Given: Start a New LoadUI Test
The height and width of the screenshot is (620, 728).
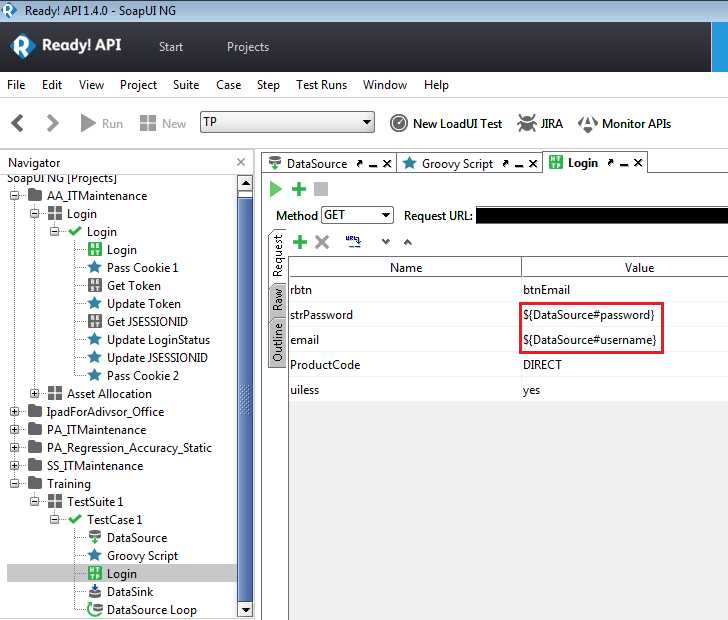Looking at the screenshot, I should pos(446,124).
